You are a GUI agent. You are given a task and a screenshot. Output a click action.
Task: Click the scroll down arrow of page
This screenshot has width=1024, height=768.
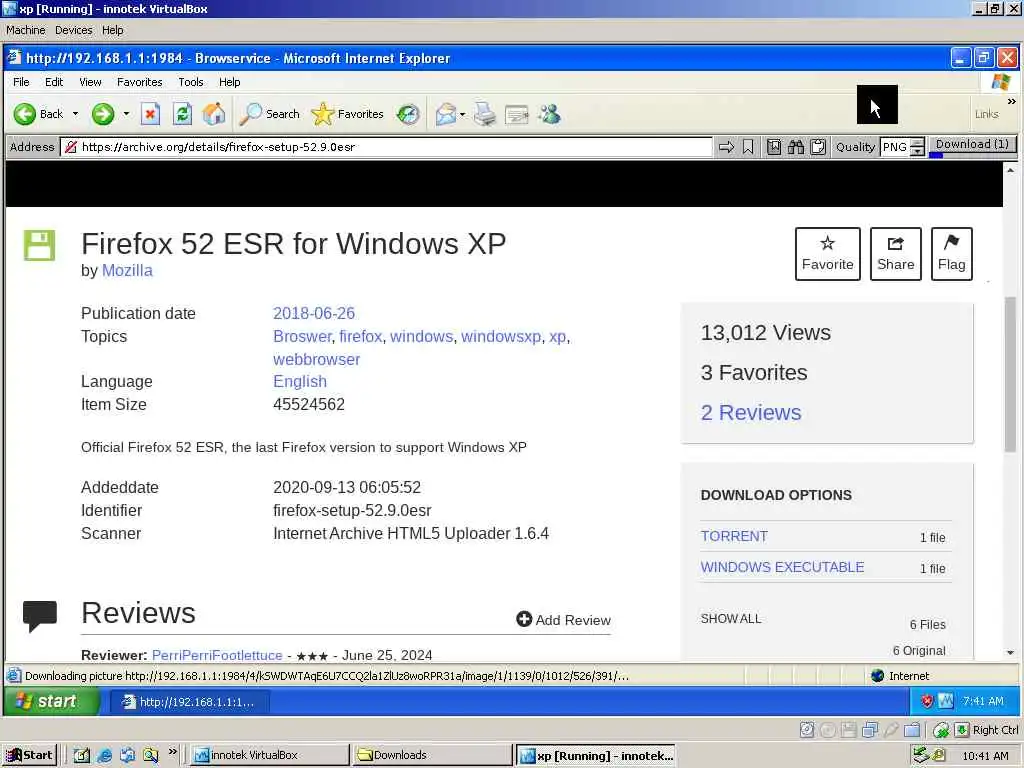pos(1010,652)
